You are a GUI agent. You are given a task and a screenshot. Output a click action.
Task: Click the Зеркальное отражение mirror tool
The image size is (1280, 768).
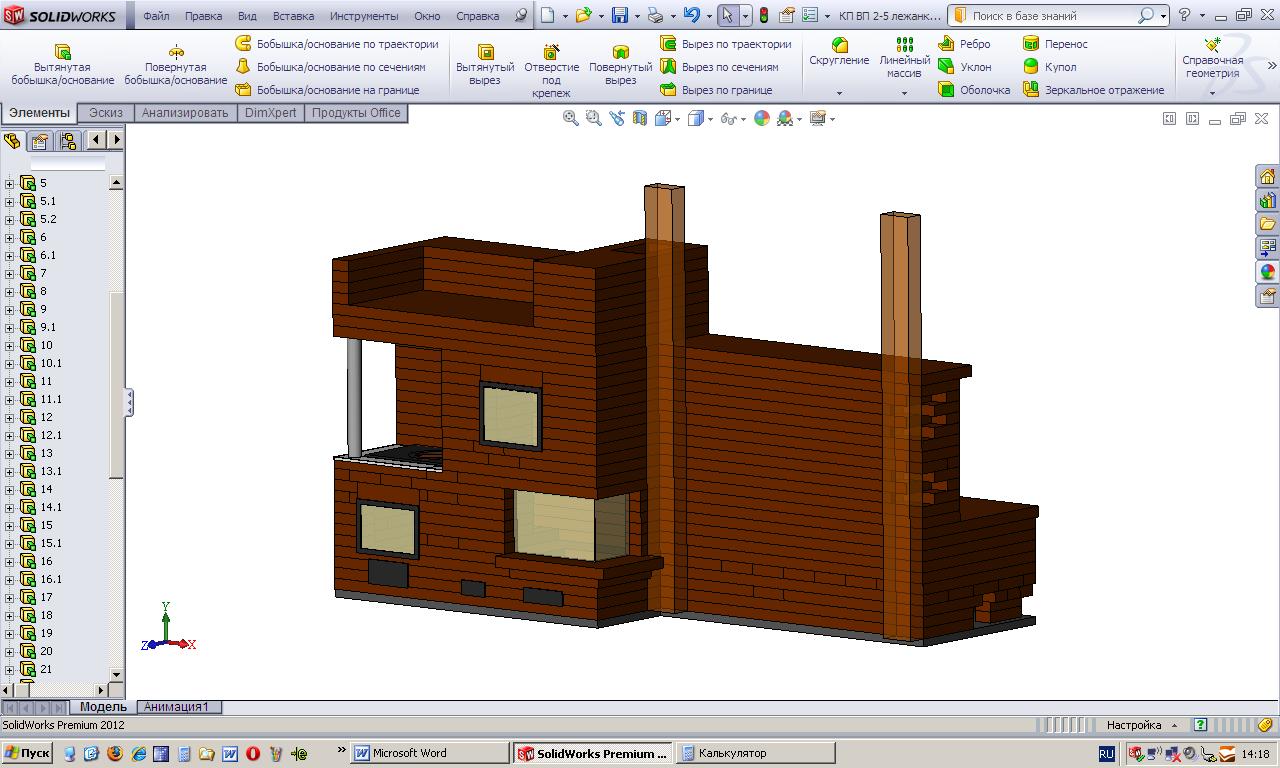coord(1093,90)
